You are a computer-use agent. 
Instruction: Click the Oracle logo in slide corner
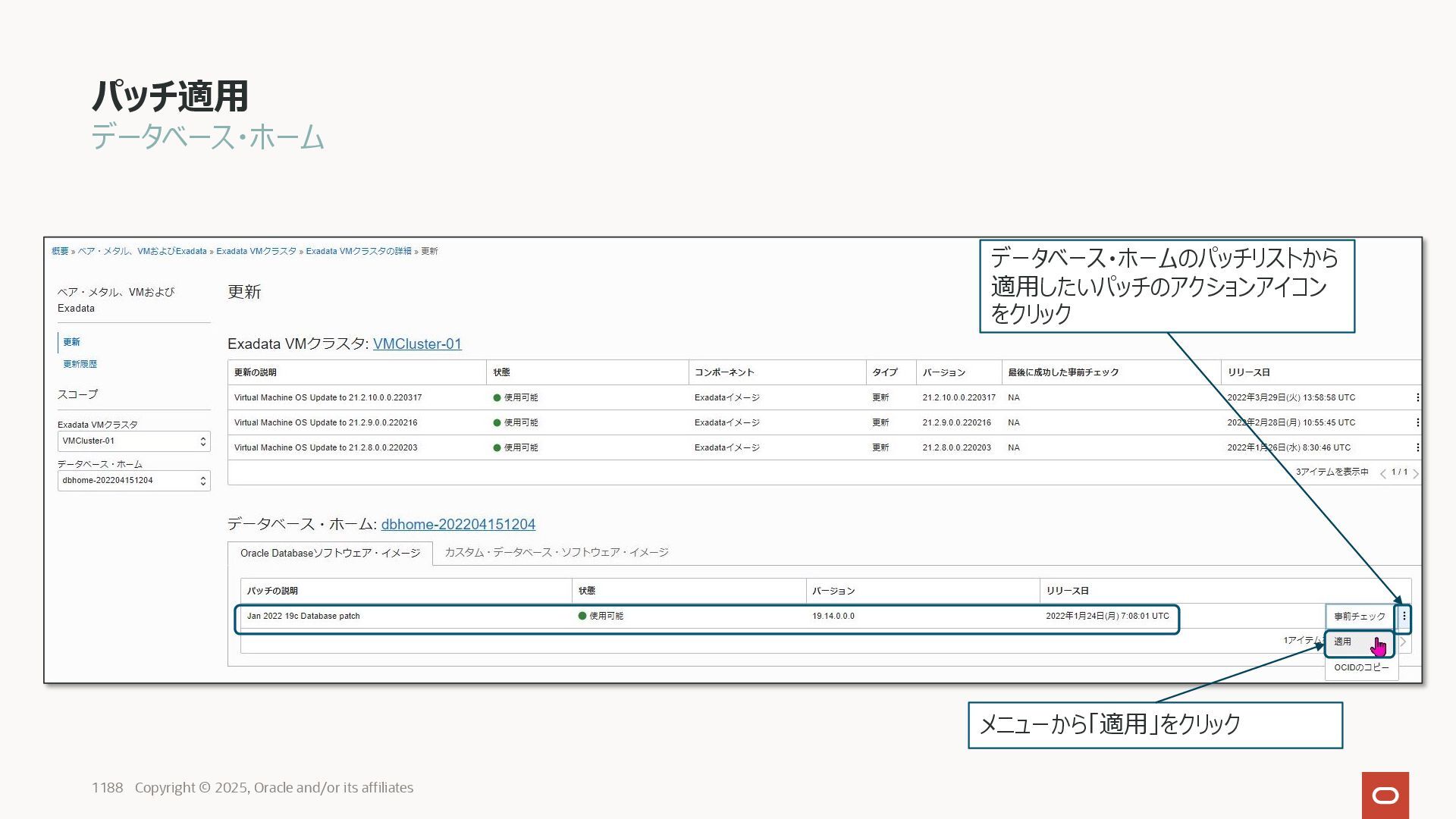click(x=1385, y=795)
